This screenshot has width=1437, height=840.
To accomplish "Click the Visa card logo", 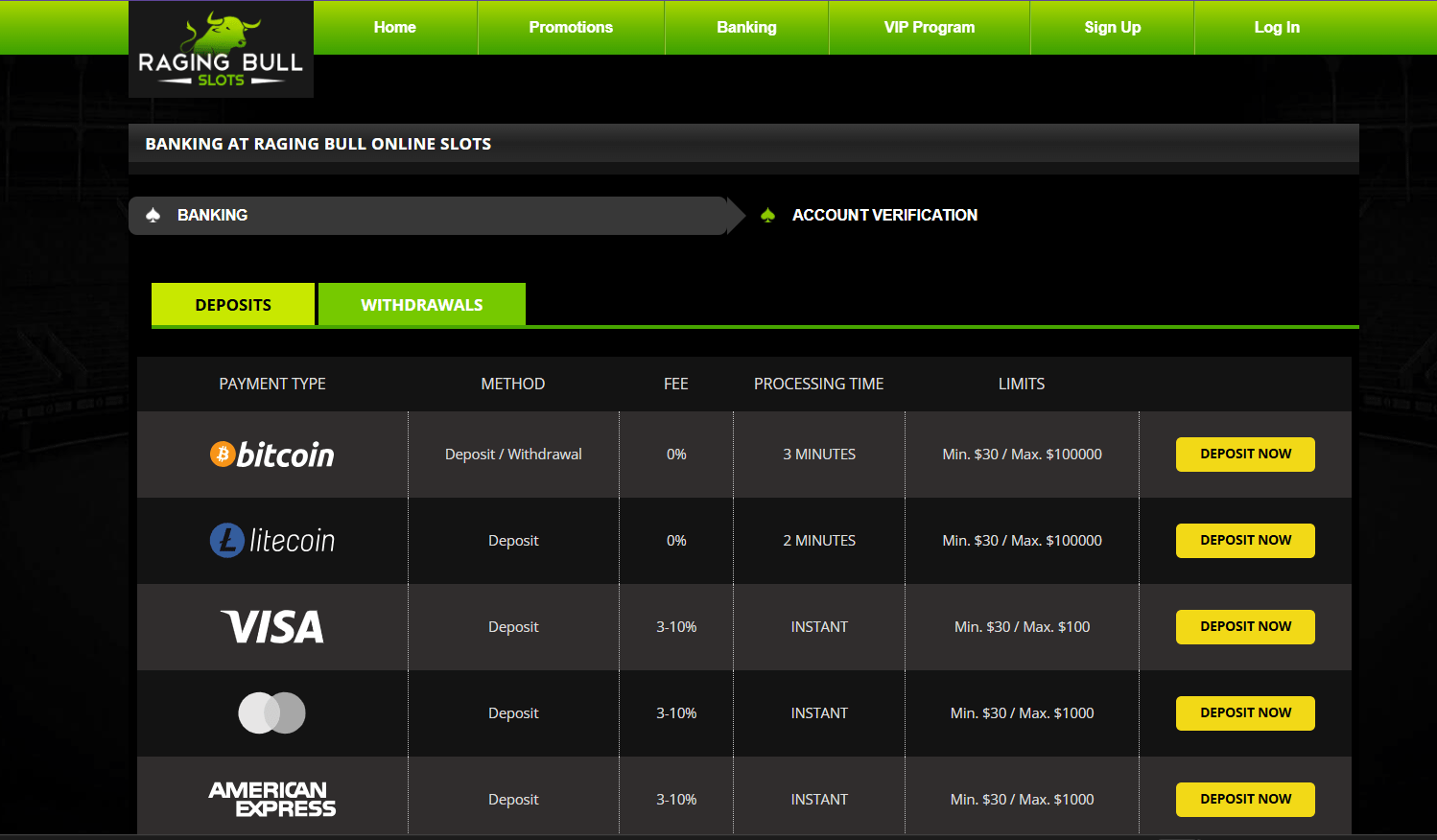I will coord(272,627).
